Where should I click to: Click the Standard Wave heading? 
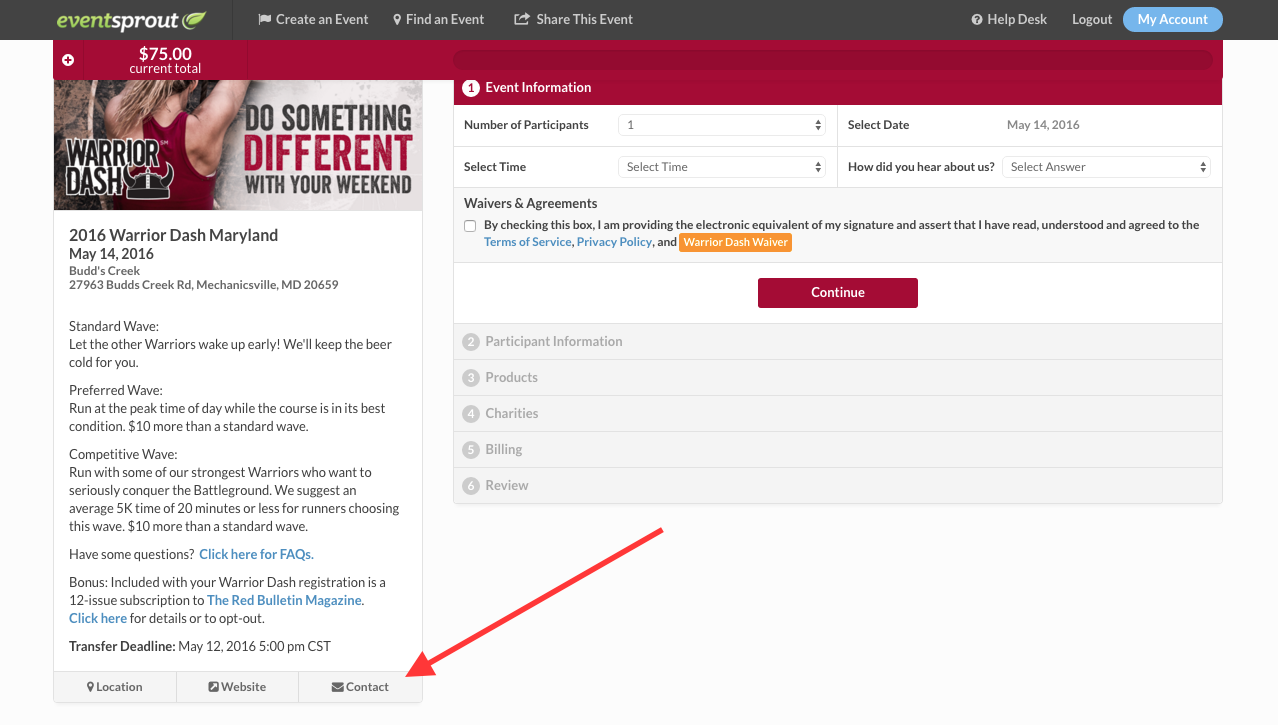tap(114, 326)
